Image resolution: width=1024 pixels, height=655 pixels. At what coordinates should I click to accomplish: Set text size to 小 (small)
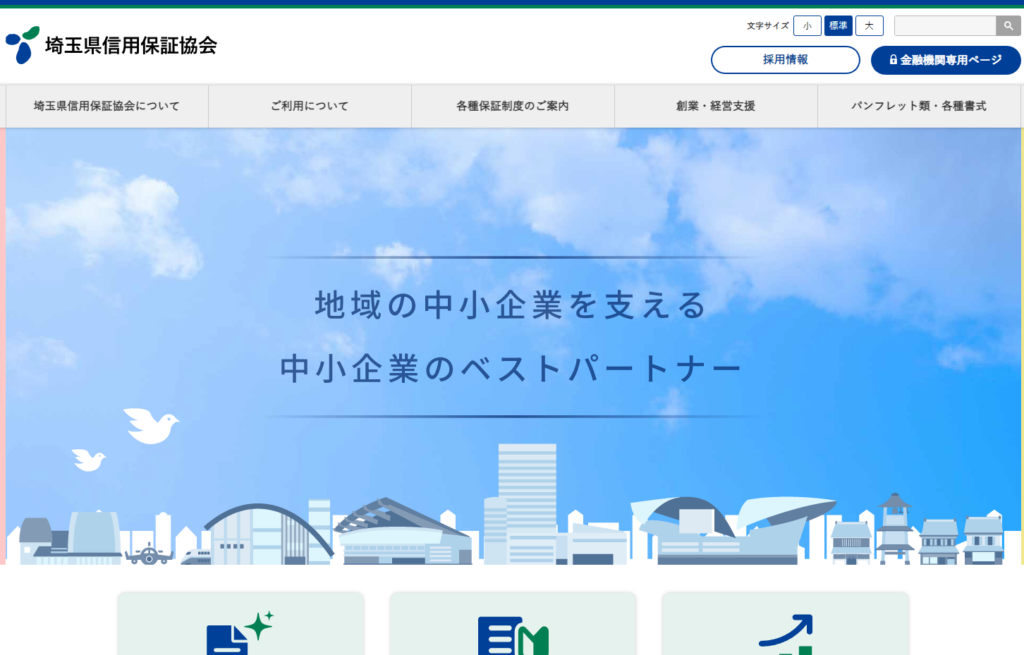click(x=807, y=26)
